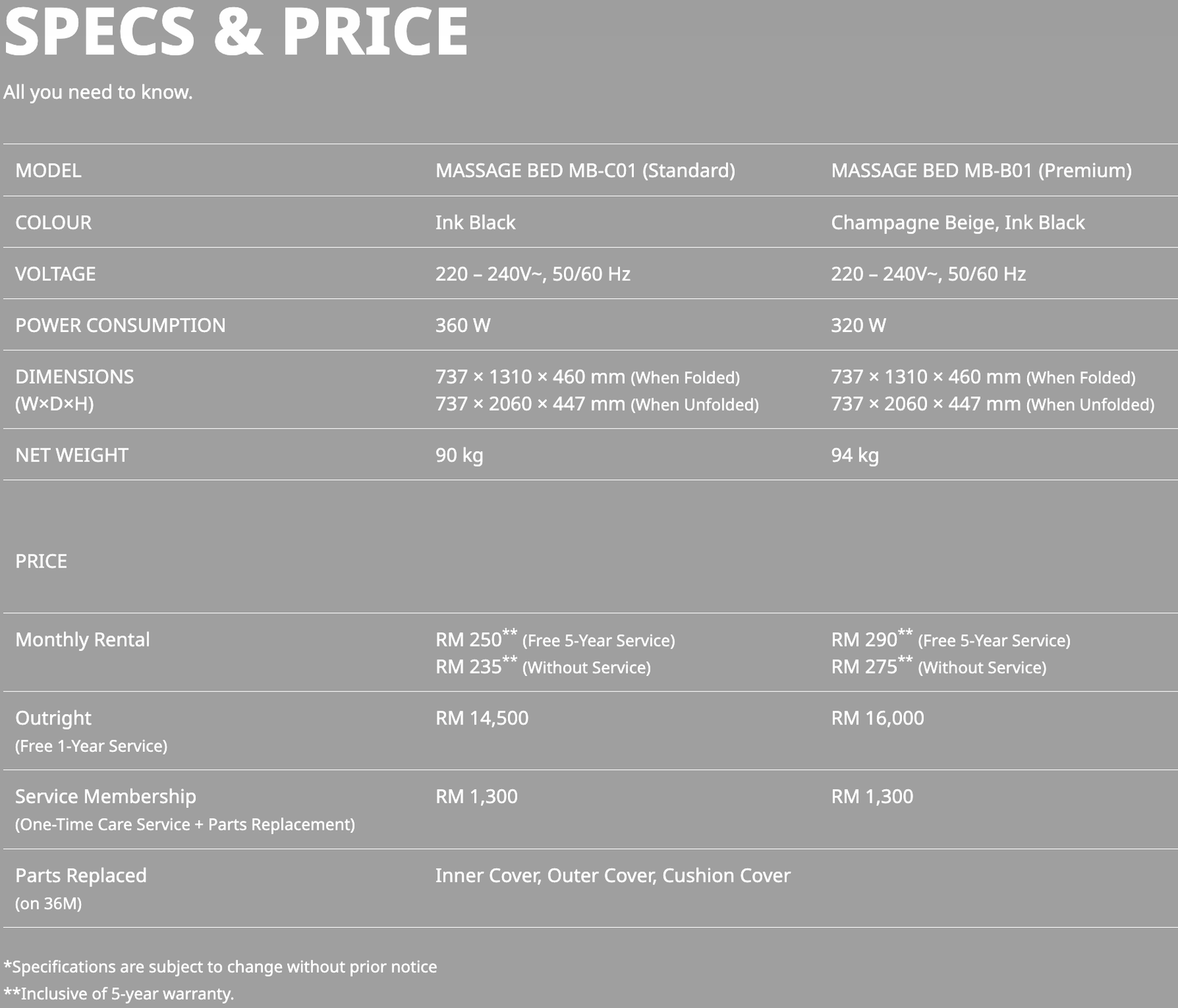The image size is (1178, 1008).
Task: Click the Service Membership row label
Action: [x=105, y=796]
